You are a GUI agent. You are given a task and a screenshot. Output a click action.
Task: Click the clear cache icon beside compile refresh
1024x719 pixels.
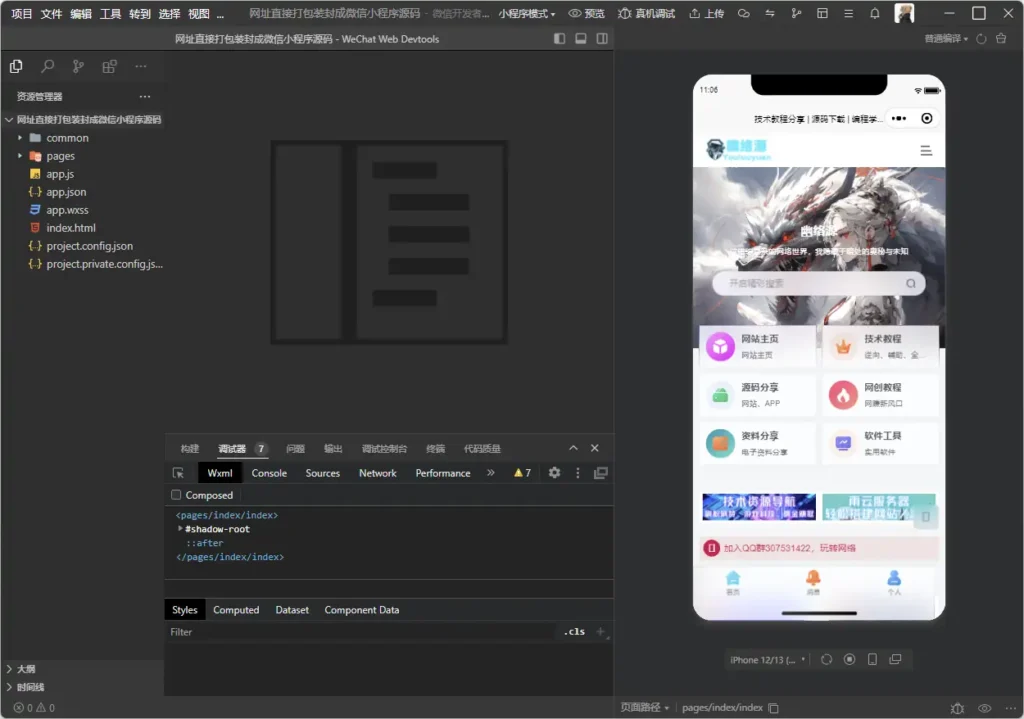point(1001,39)
